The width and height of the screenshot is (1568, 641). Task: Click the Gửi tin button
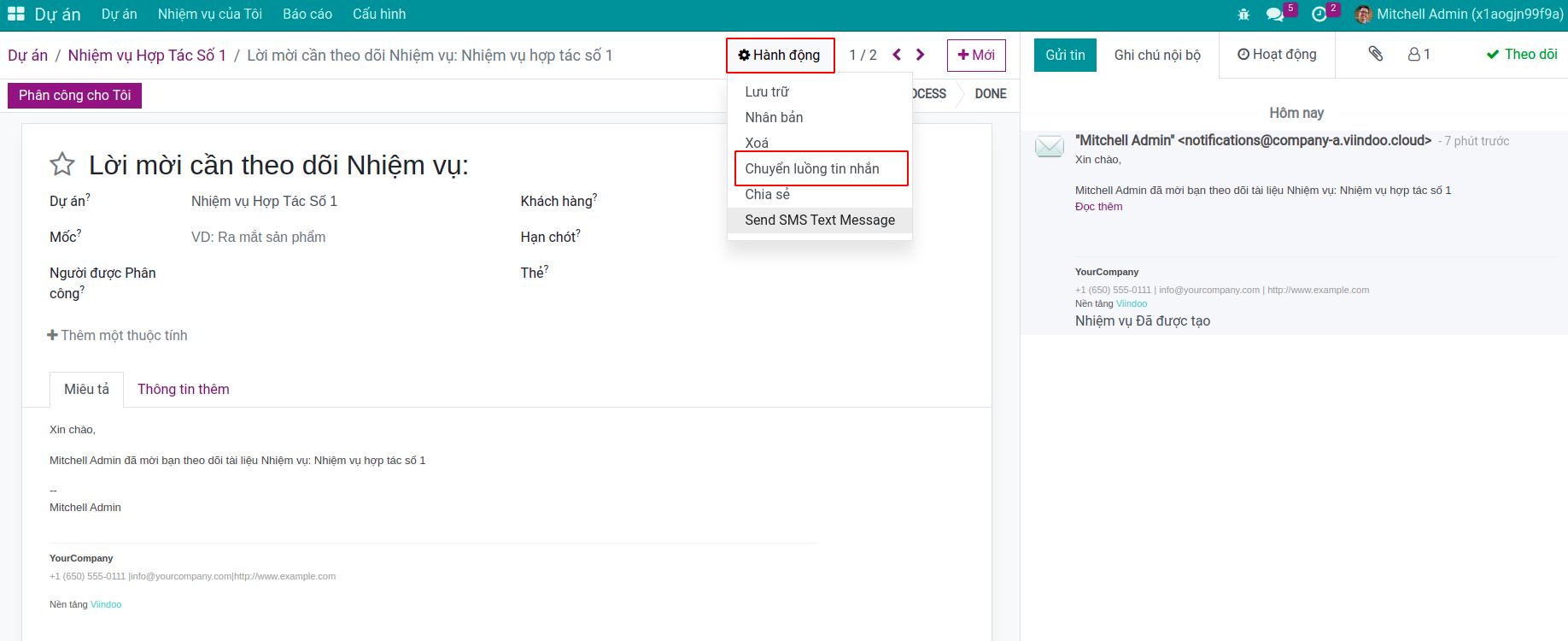click(x=1065, y=55)
